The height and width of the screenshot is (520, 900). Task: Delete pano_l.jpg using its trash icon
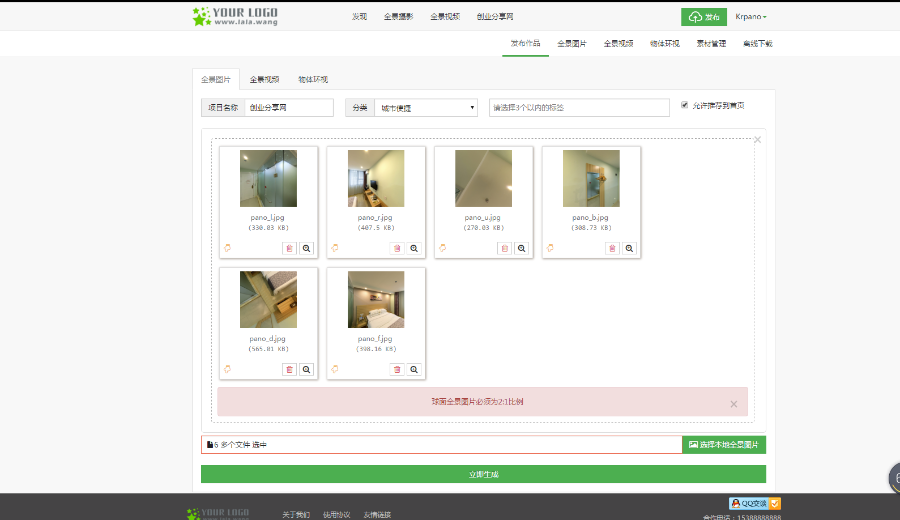pos(289,249)
